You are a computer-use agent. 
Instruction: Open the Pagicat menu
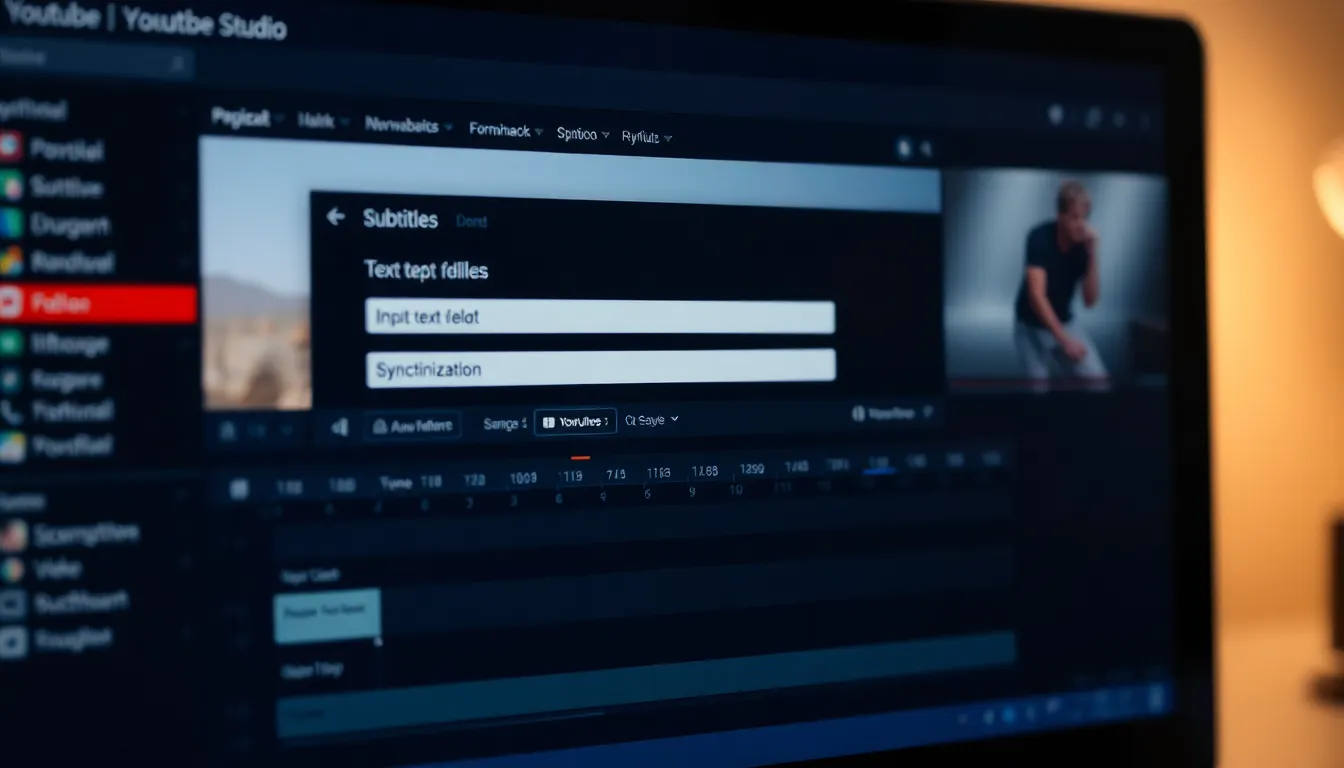point(247,118)
